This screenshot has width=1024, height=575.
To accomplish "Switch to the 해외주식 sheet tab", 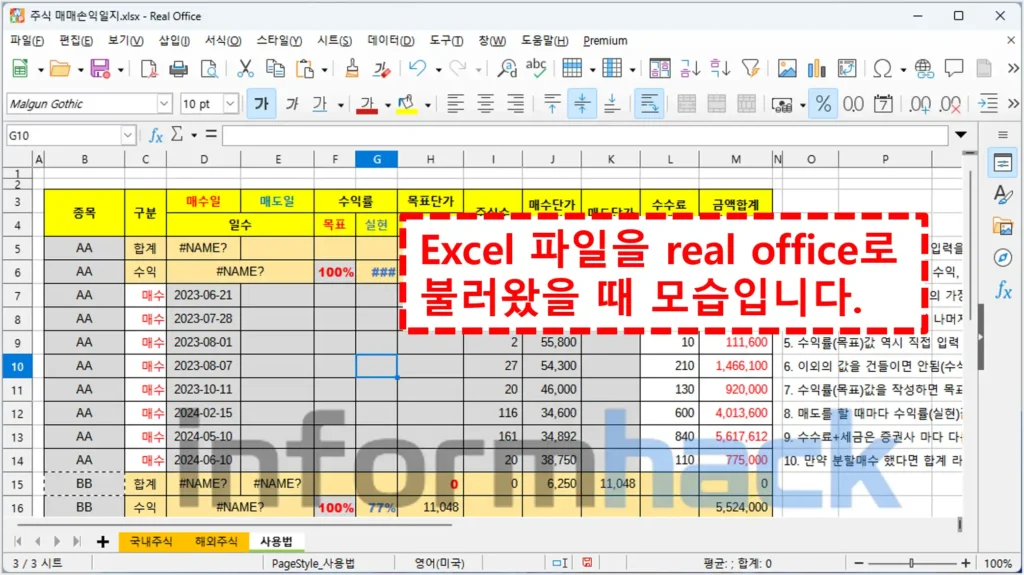I will [x=216, y=541].
